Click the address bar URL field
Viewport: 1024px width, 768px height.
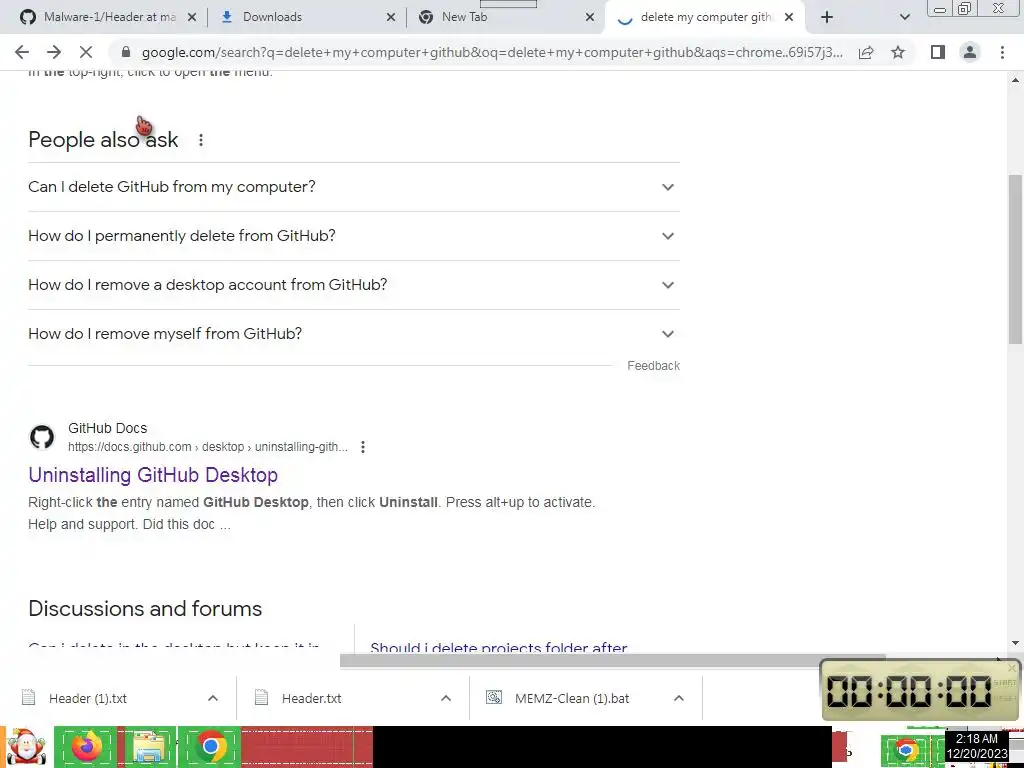491,52
